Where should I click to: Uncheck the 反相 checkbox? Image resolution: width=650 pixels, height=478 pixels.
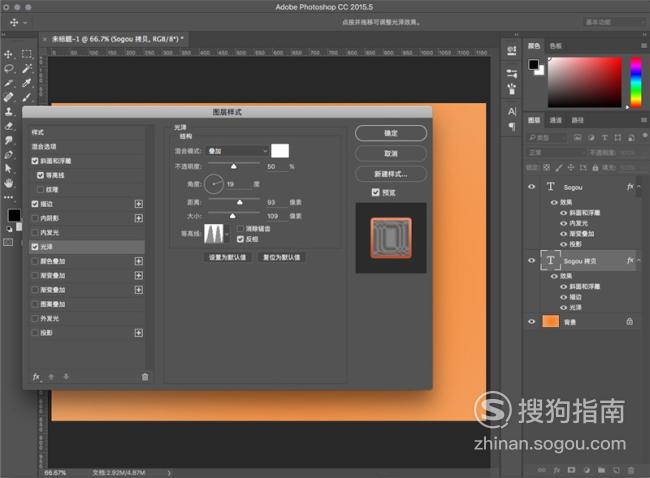click(x=240, y=239)
